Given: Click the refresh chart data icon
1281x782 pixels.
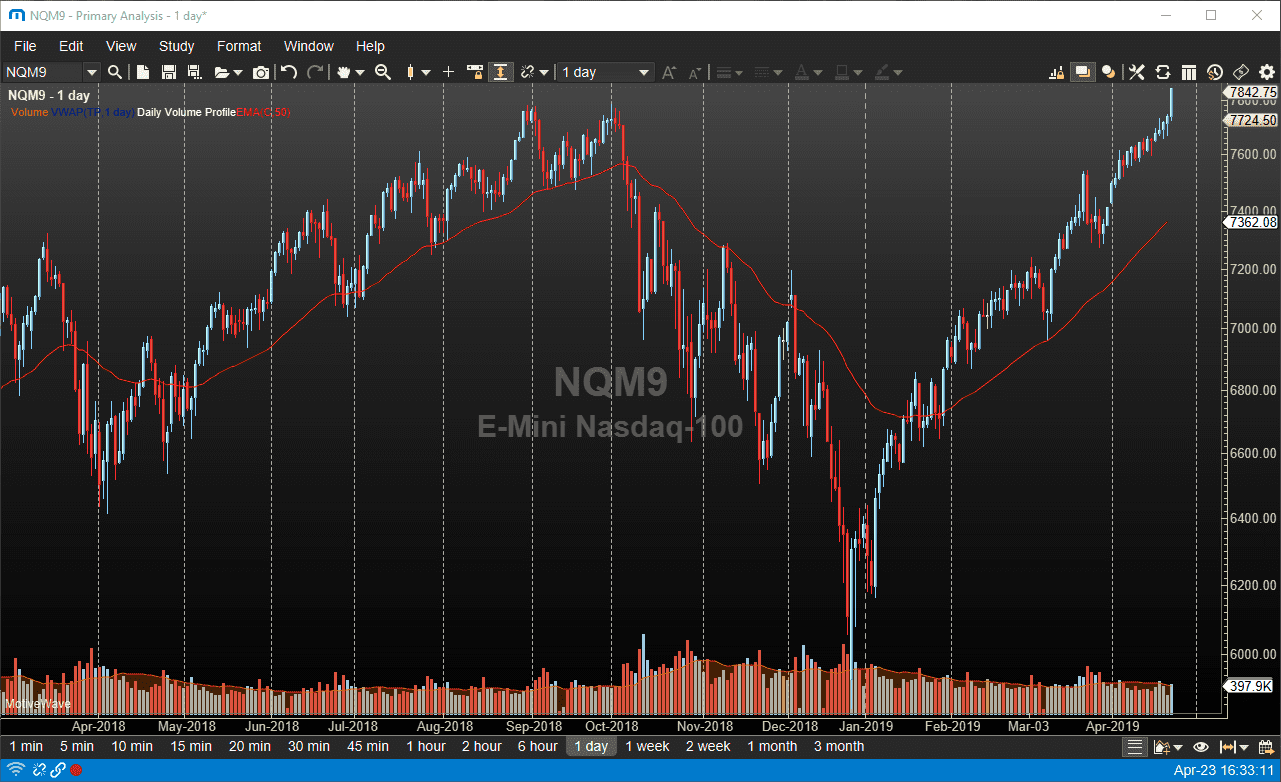Looking at the screenshot, I should pos(1162,72).
